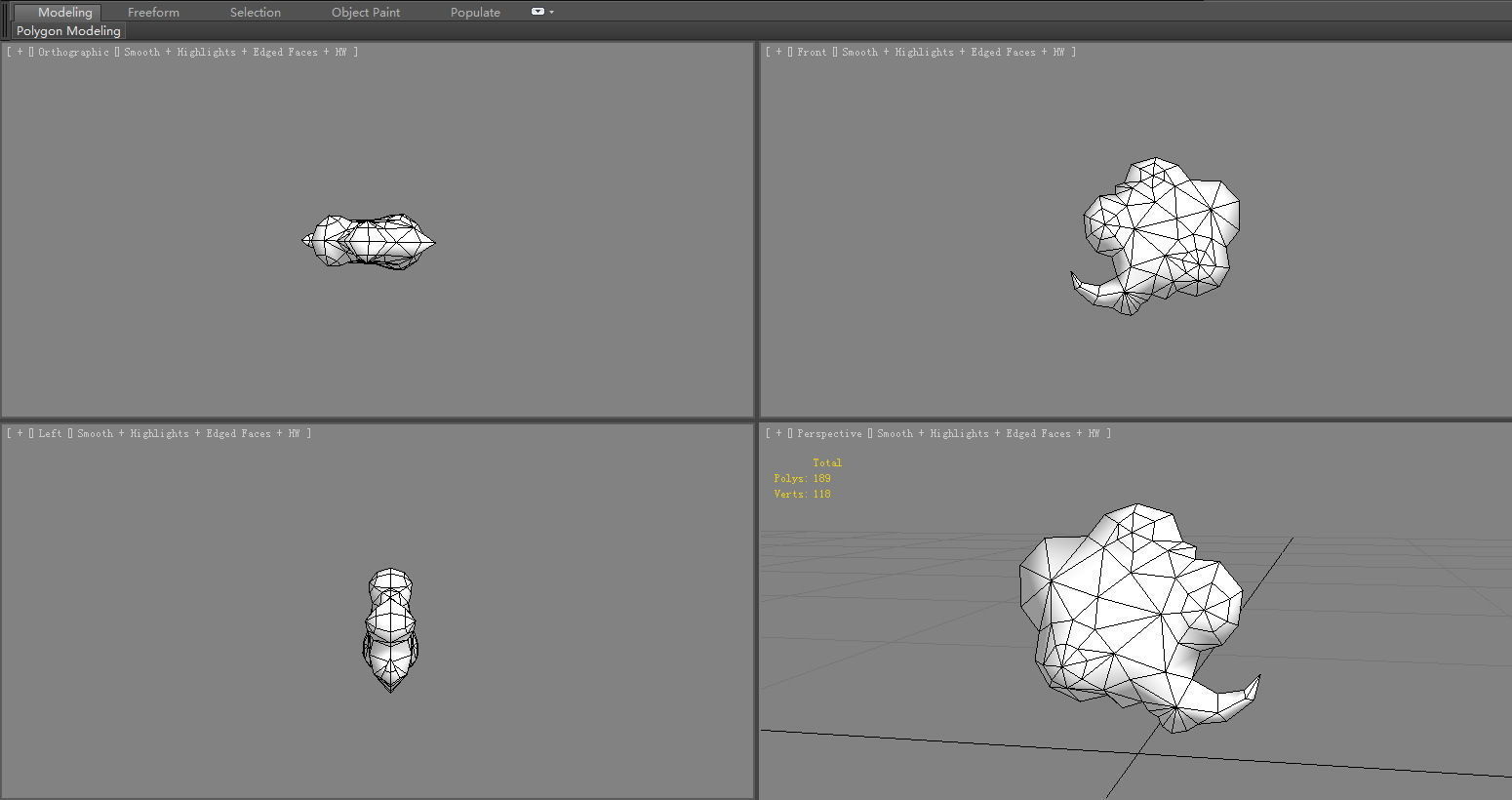Open the Selection ribbon tab
The width and height of the screenshot is (1512, 800).
pos(256,12)
